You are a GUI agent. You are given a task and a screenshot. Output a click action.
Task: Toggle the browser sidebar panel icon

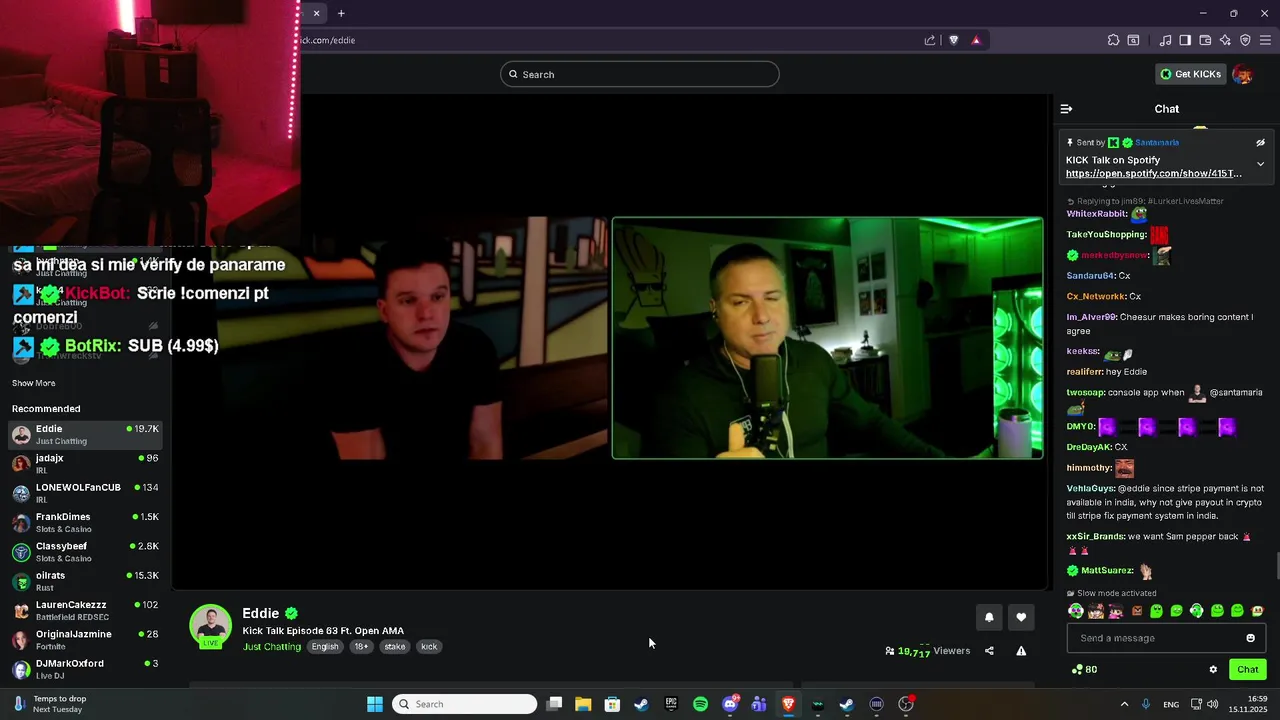(1185, 40)
